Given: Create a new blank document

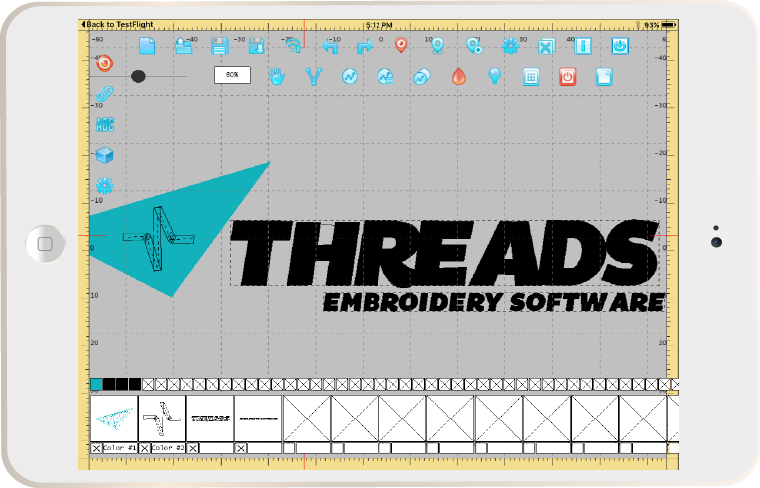Looking at the screenshot, I should [x=147, y=46].
